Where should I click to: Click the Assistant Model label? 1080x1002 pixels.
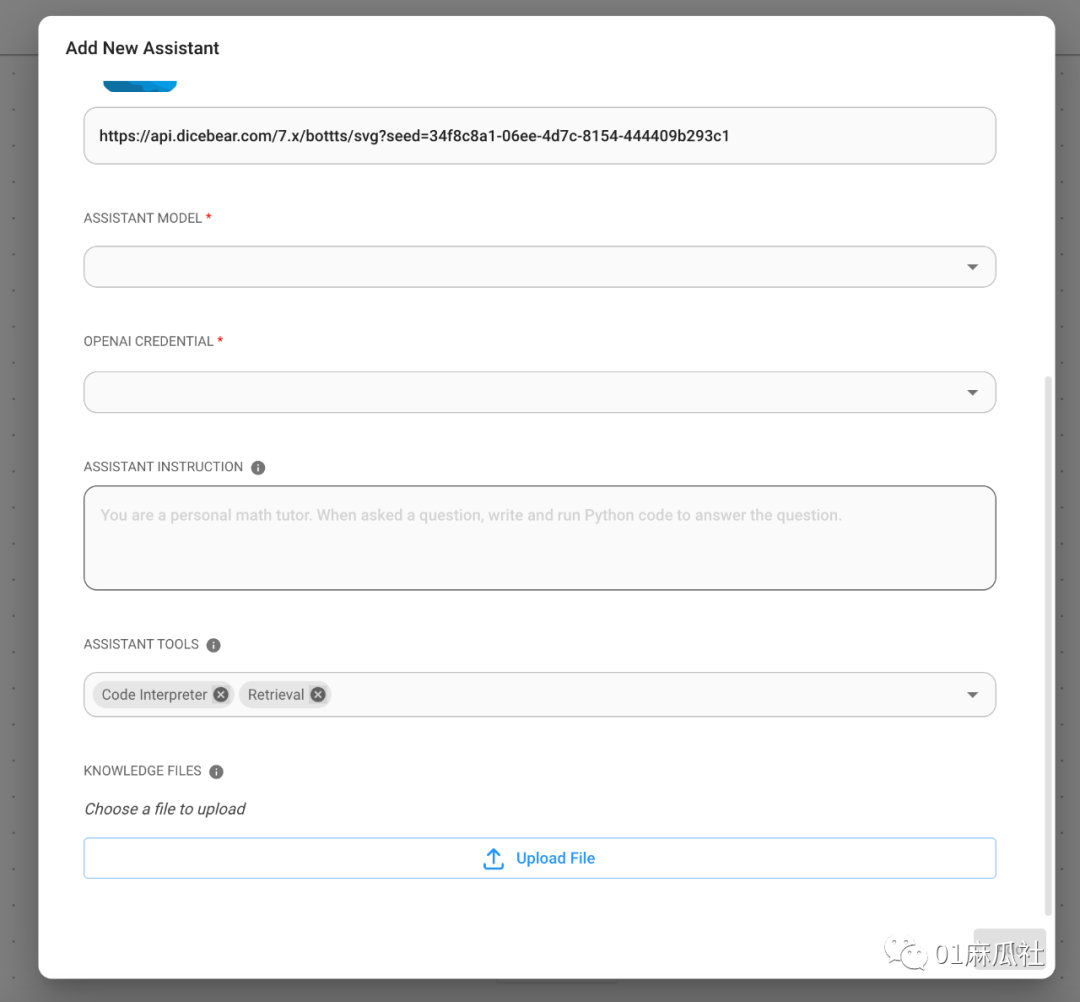click(x=143, y=218)
